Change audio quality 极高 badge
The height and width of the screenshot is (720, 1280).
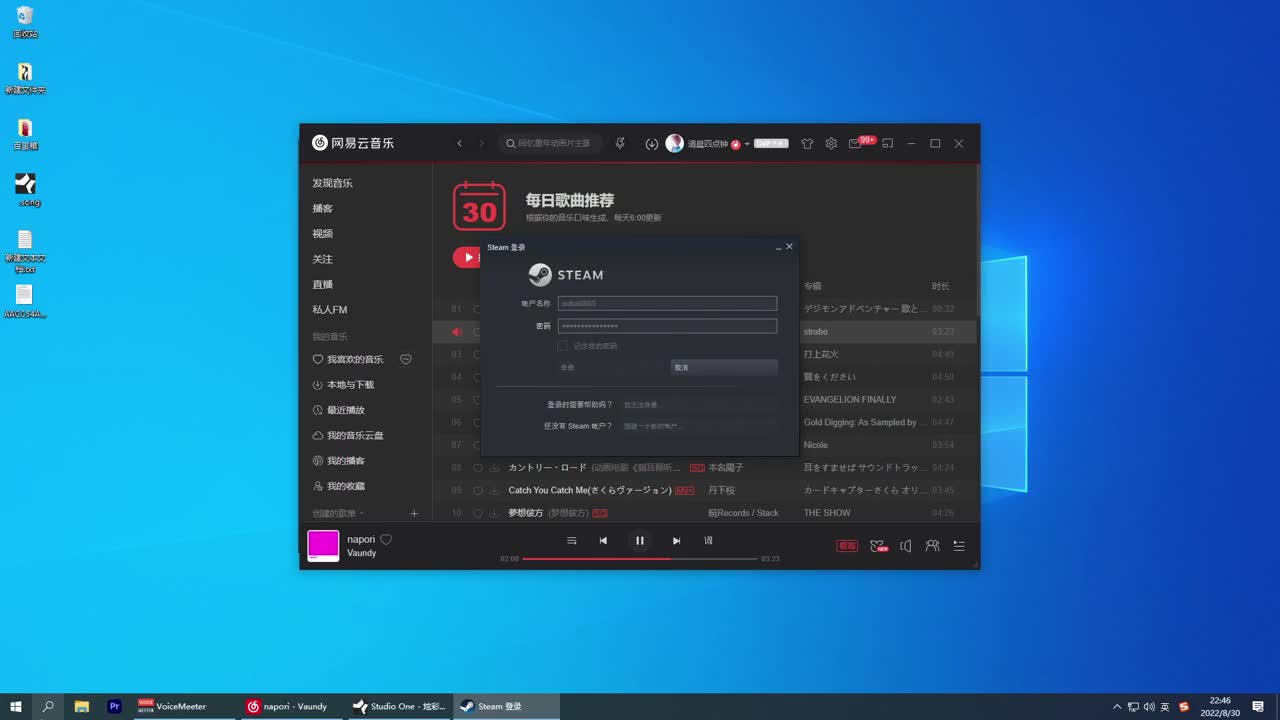pyautogui.click(x=847, y=546)
